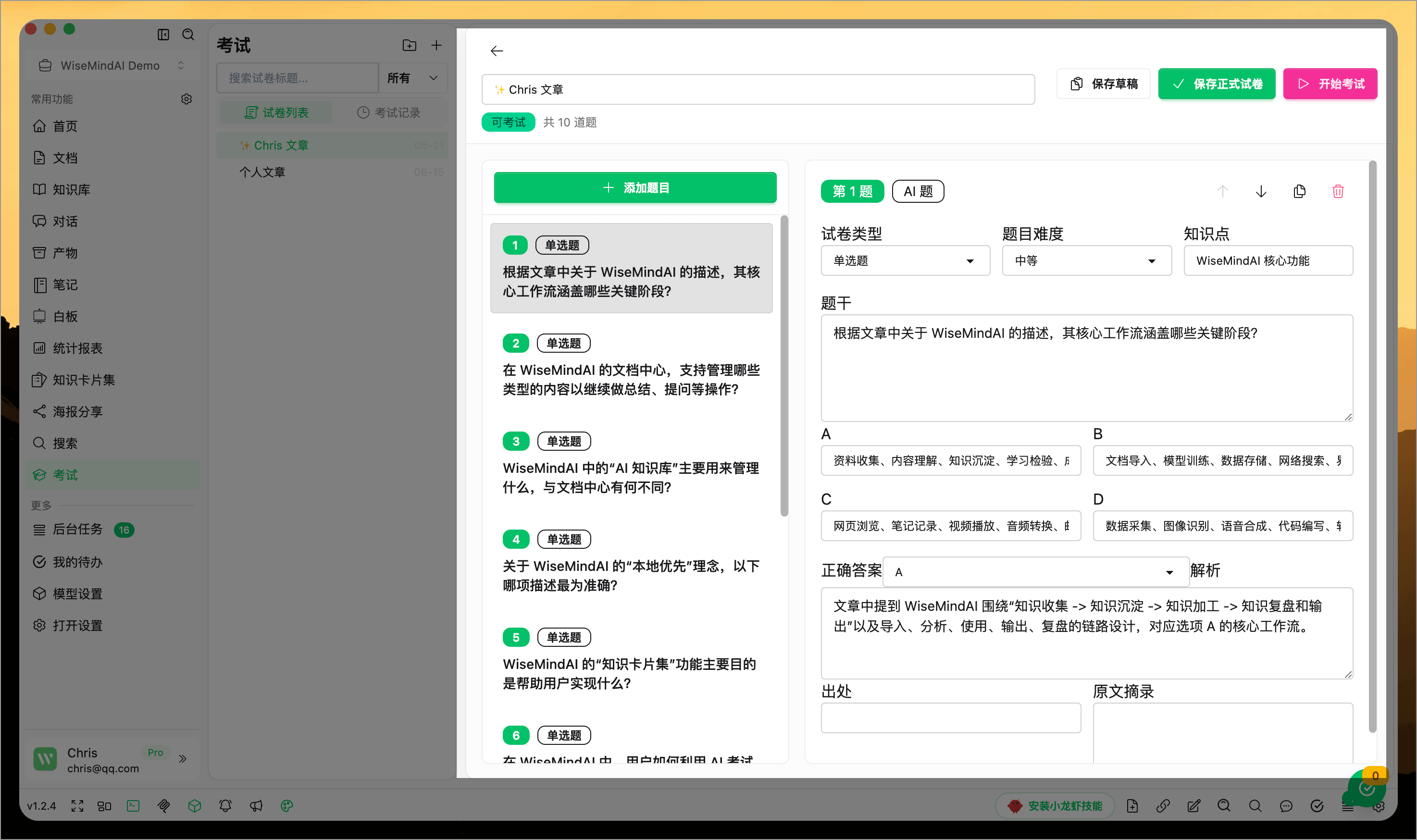Click new document icon in bottom toolbar
Viewport: 1417px width, 840px height.
[x=1132, y=805]
